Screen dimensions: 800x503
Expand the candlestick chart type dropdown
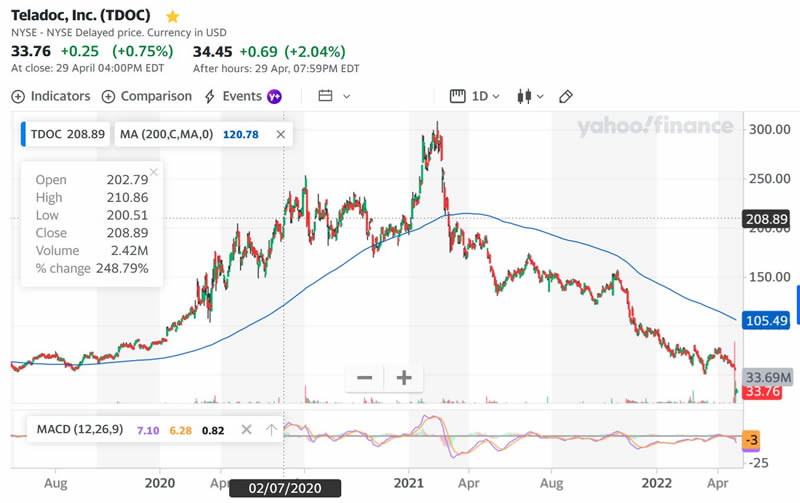click(529, 96)
